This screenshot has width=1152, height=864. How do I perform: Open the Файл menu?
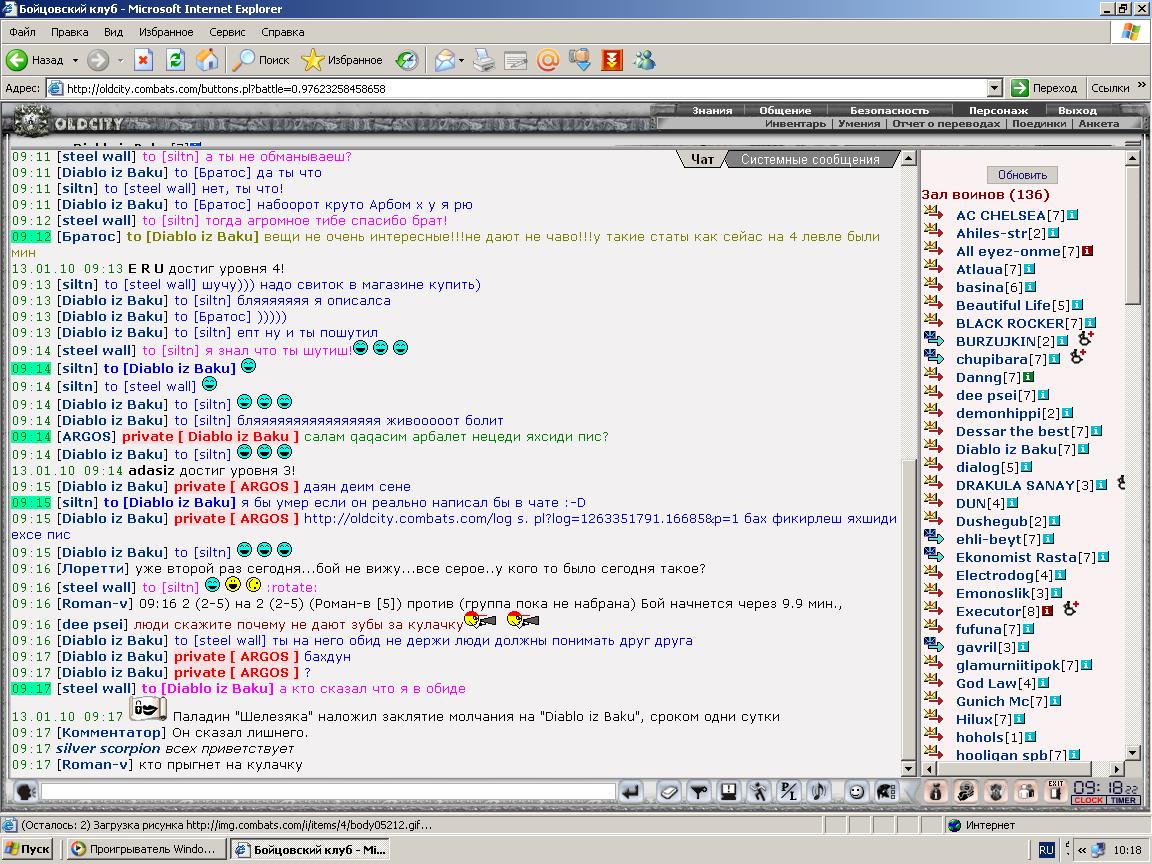pos(22,32)
